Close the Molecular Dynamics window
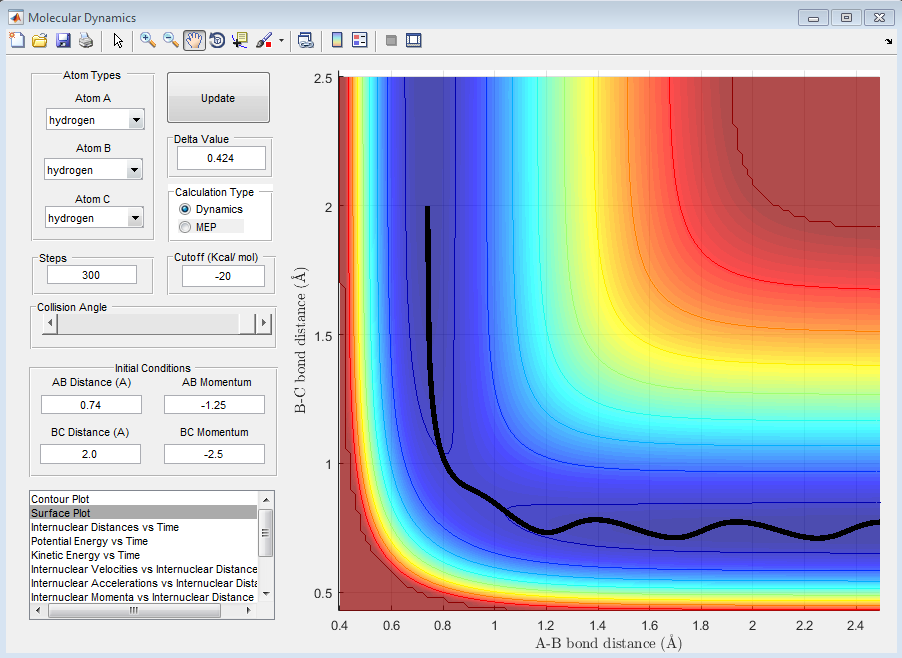Screen dimensions: 902x658 879,18
